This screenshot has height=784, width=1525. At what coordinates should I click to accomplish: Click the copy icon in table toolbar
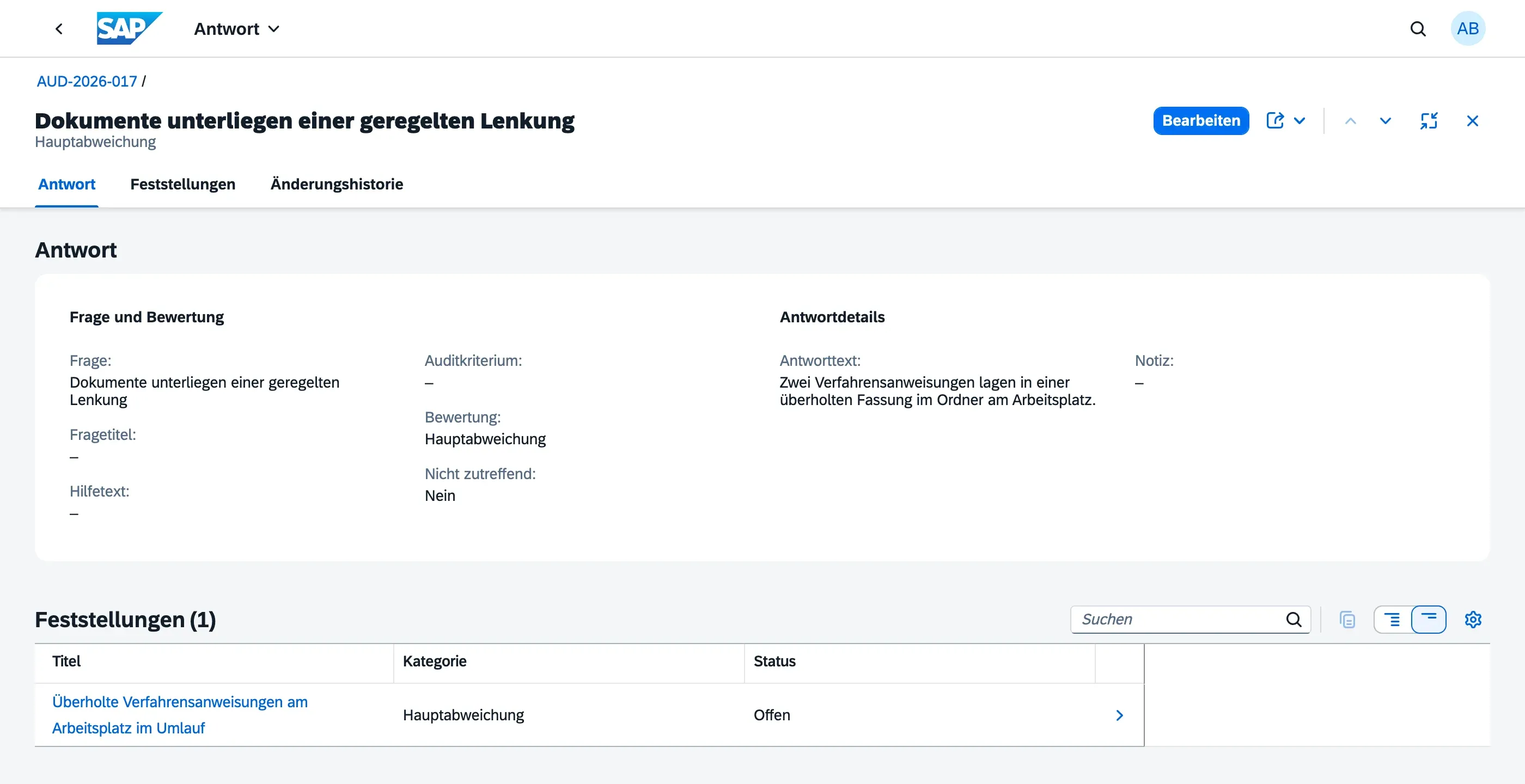1347,619
